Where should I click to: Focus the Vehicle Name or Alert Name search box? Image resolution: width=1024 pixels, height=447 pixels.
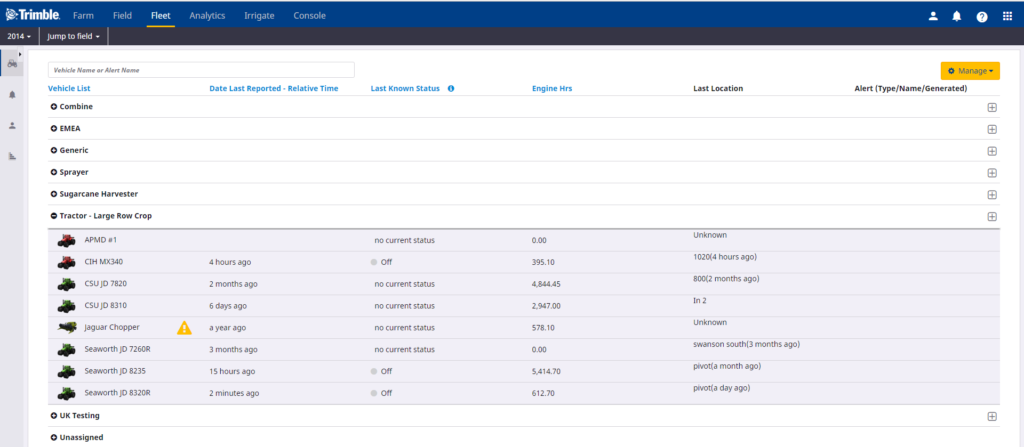pos(201,70)
